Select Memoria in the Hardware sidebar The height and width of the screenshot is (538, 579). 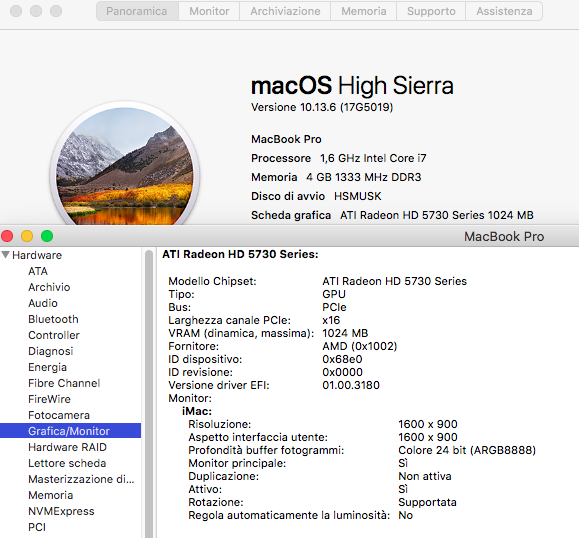coord(51,495)
